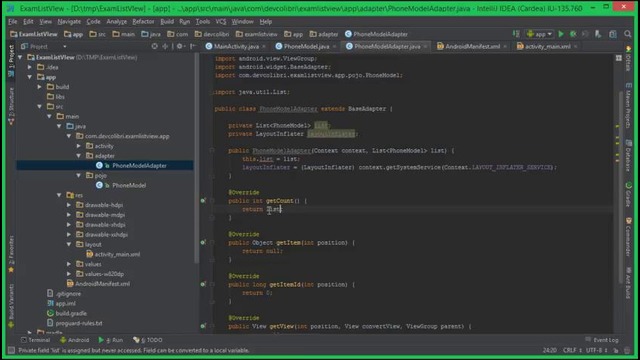The height and width of the screenshot is (360, 640).
Task: Open Ant Build side panel
Action: [x=628, y=283]
